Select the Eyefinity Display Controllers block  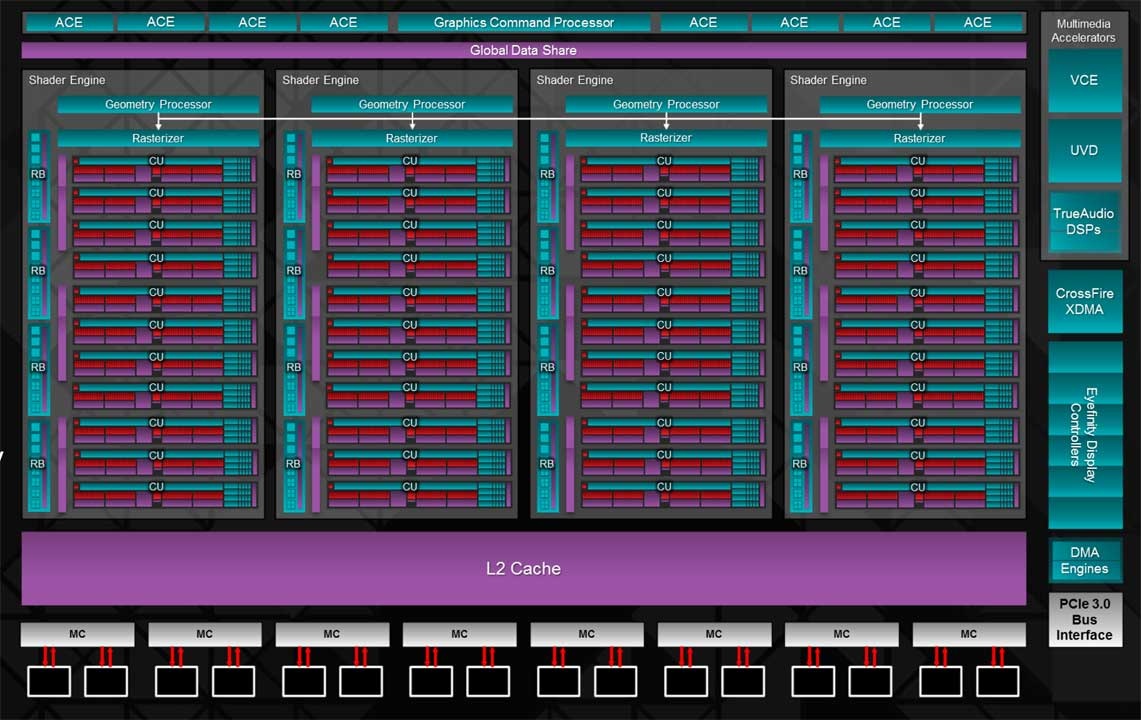[x=1085, y=435]
